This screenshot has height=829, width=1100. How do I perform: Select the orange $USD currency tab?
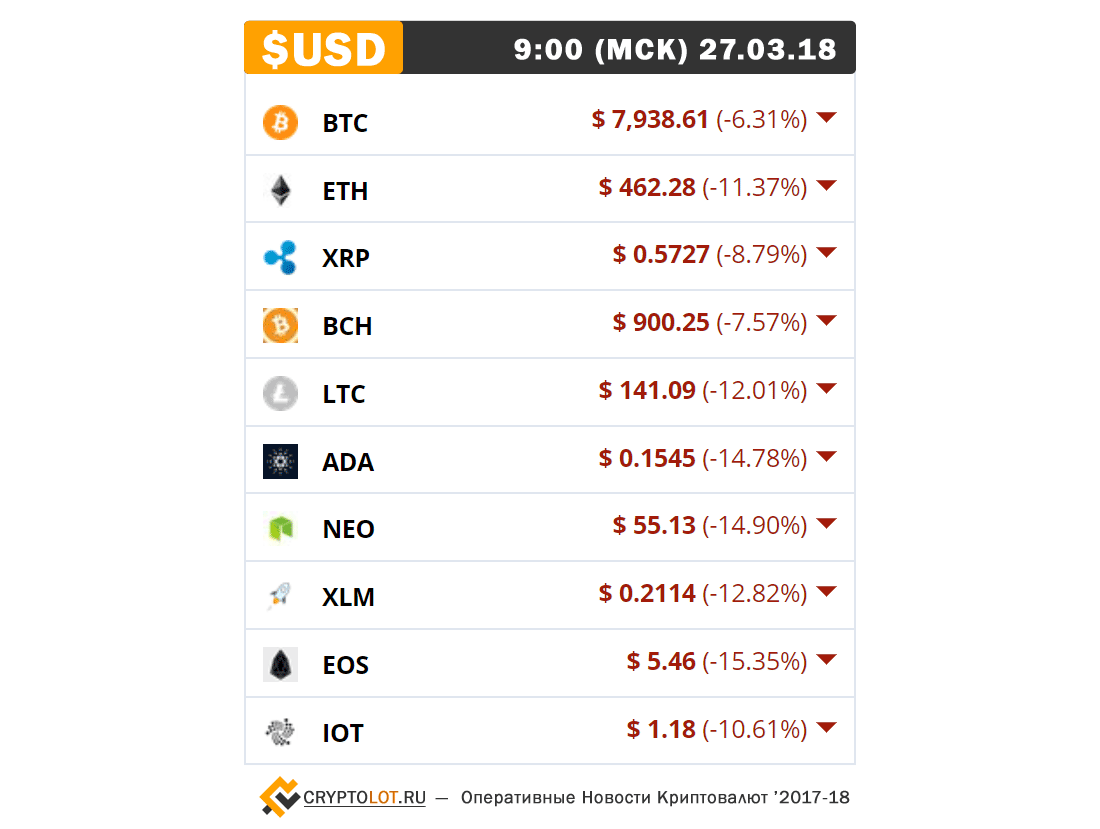(x=323, y=48)
